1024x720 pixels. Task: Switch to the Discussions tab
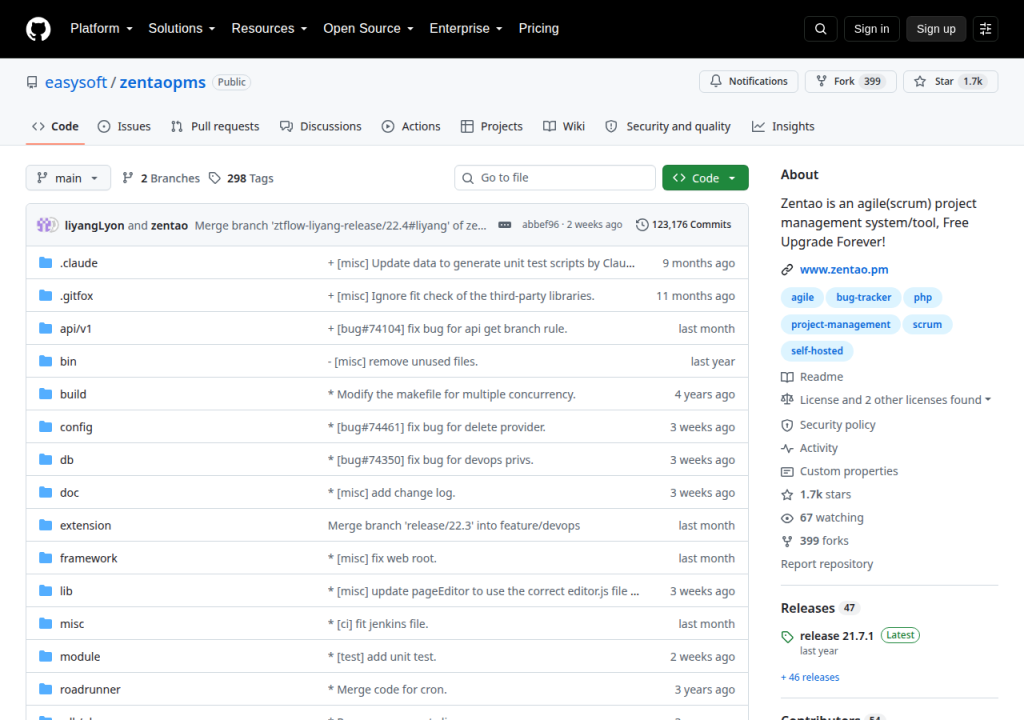pos(321,127)
